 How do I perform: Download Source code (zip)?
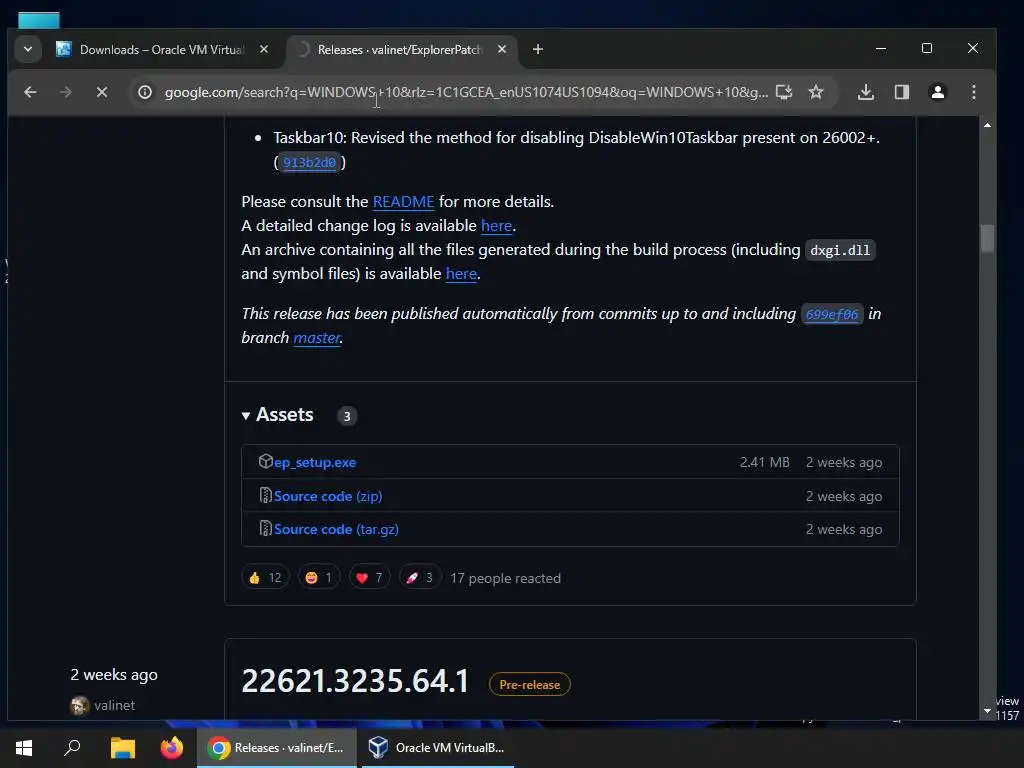pyautogui.click(x=328, y=496)
